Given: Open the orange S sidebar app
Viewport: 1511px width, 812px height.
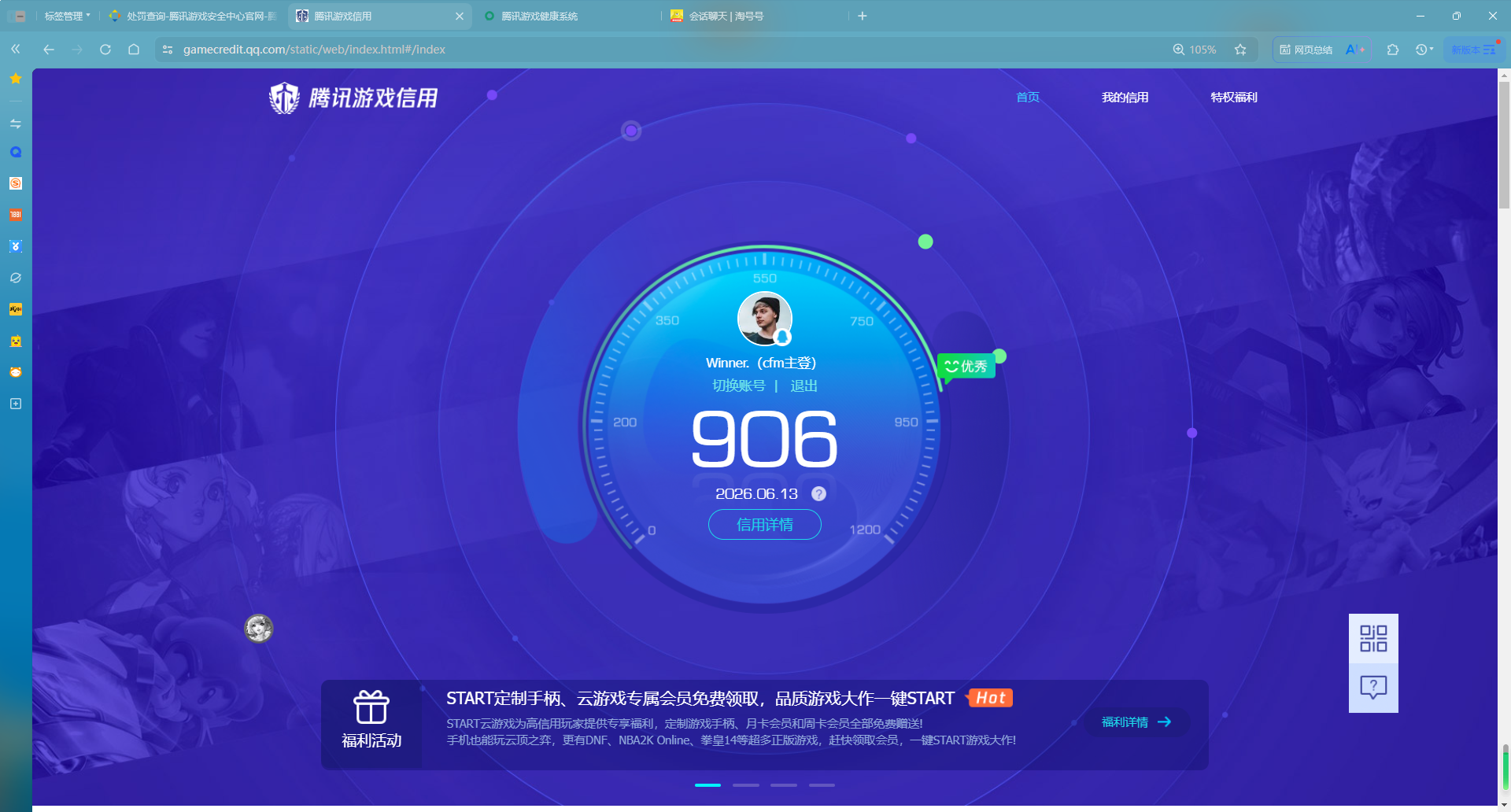Looking at the screenshot, I should point(16,183).
